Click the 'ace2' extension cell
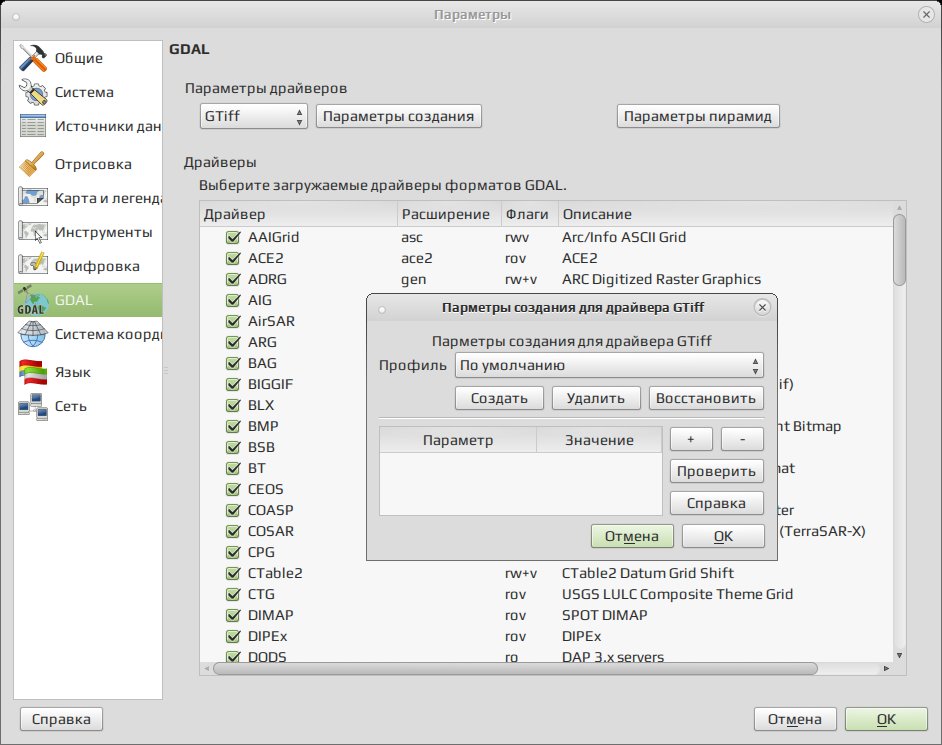The image size is (942, 745). (x=416, y=258)
